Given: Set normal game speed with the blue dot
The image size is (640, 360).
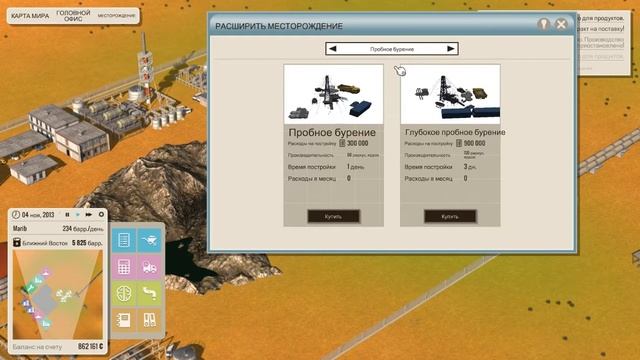Looking at the screenshot, I should tap(78, 215).
